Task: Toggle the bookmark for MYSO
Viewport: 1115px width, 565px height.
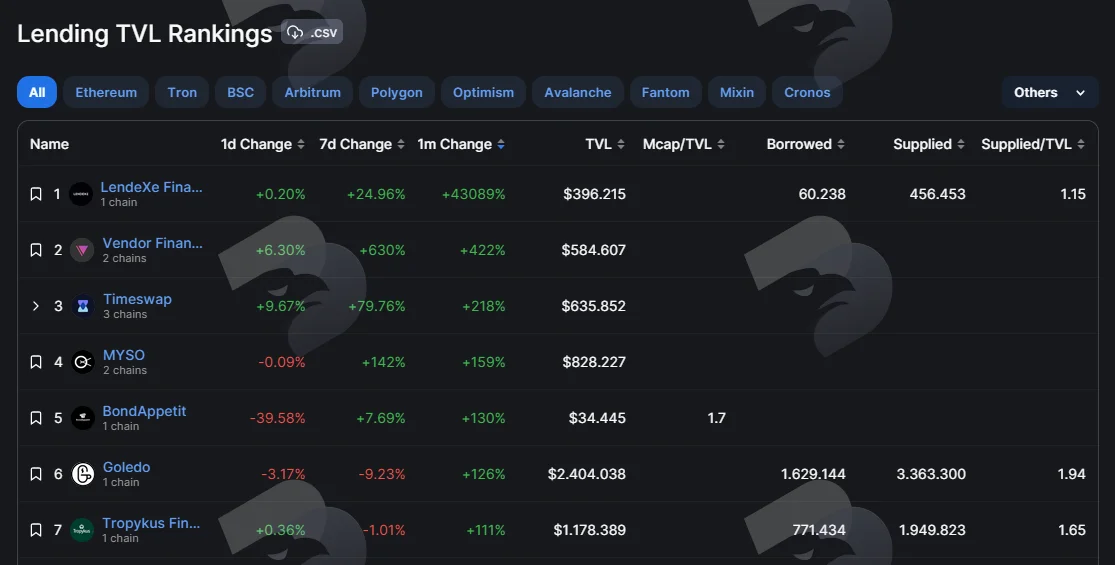Action: point(36,362)
